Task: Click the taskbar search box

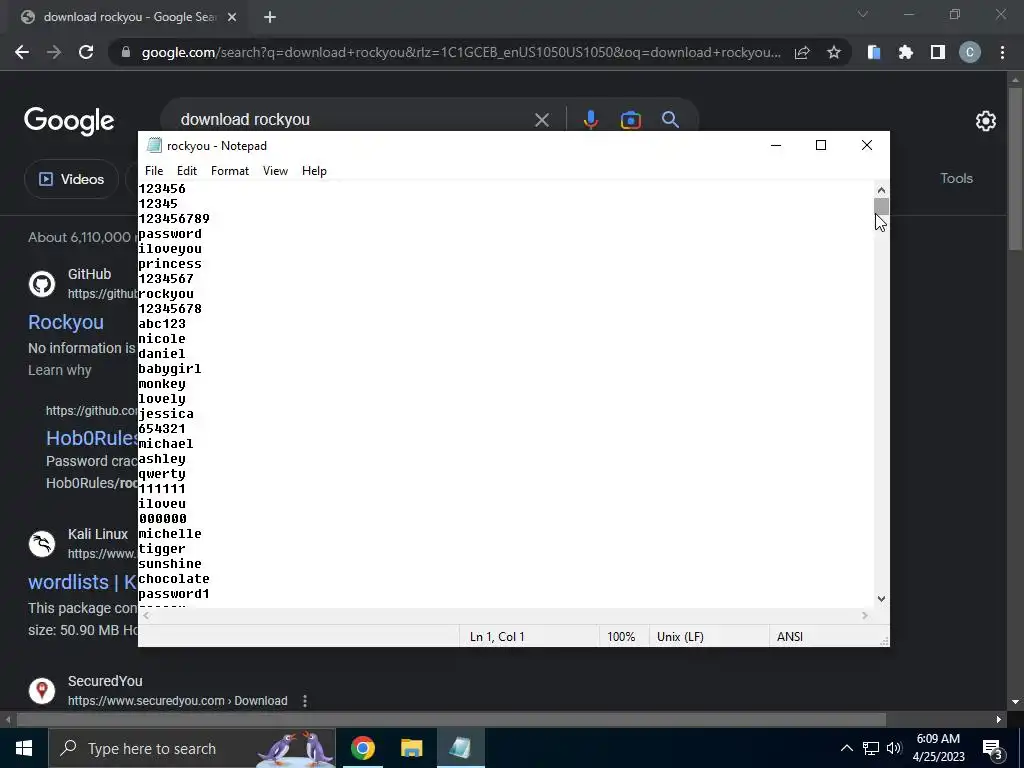Action: tap(193, 748)
